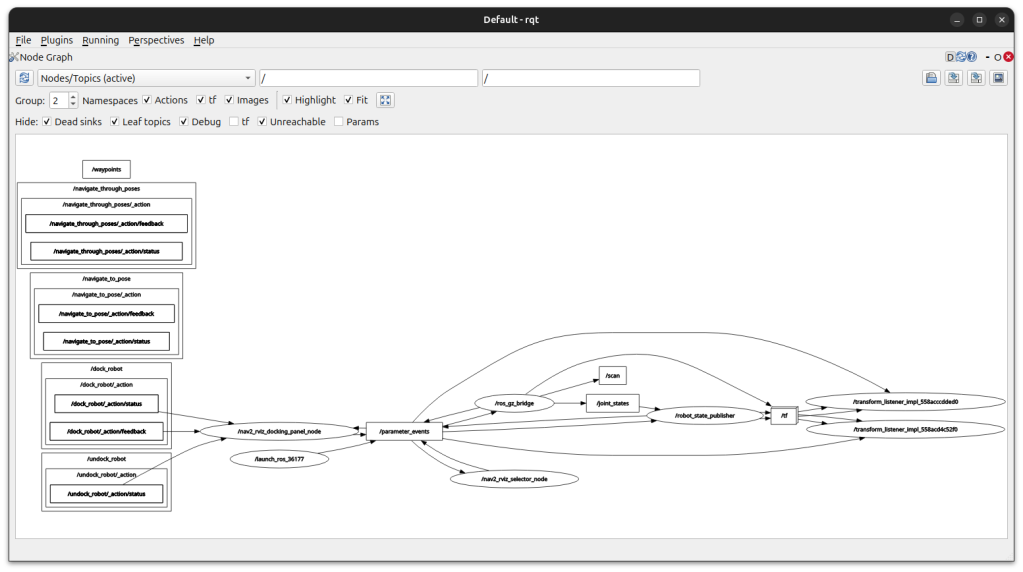1023x572 pixels.
Task: Click the load DOT graph file icon
Action: (932, 78)
